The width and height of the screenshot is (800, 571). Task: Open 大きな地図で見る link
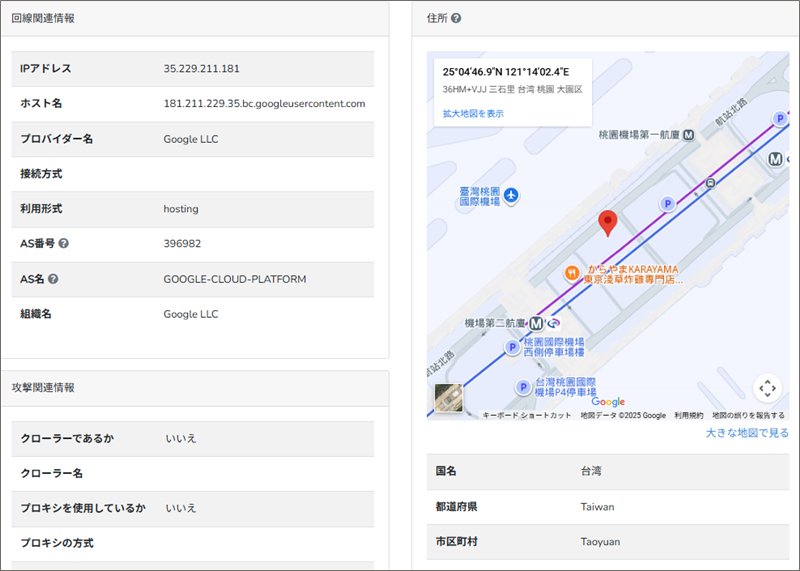coord(746,433)
